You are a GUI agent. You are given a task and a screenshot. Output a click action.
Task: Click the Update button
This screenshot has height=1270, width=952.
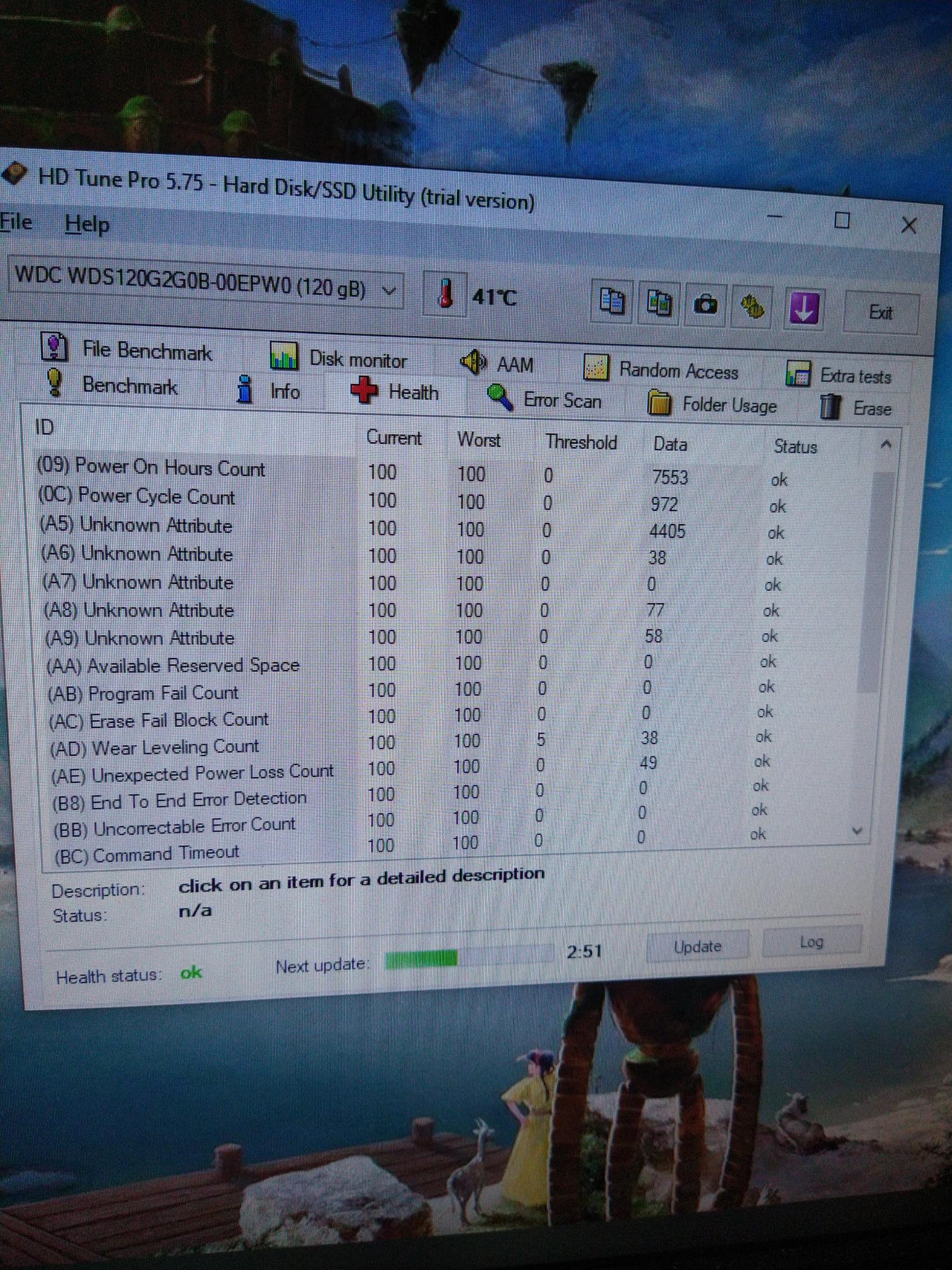(x=697, y=946)
